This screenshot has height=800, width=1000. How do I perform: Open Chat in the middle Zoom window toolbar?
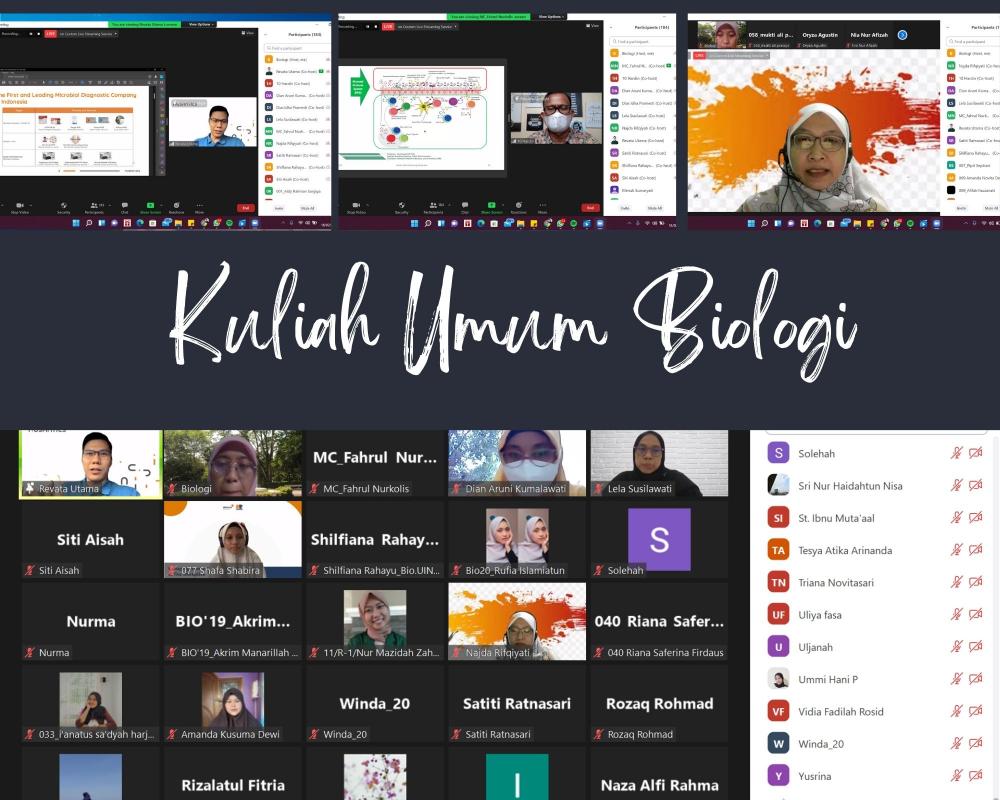464,206
